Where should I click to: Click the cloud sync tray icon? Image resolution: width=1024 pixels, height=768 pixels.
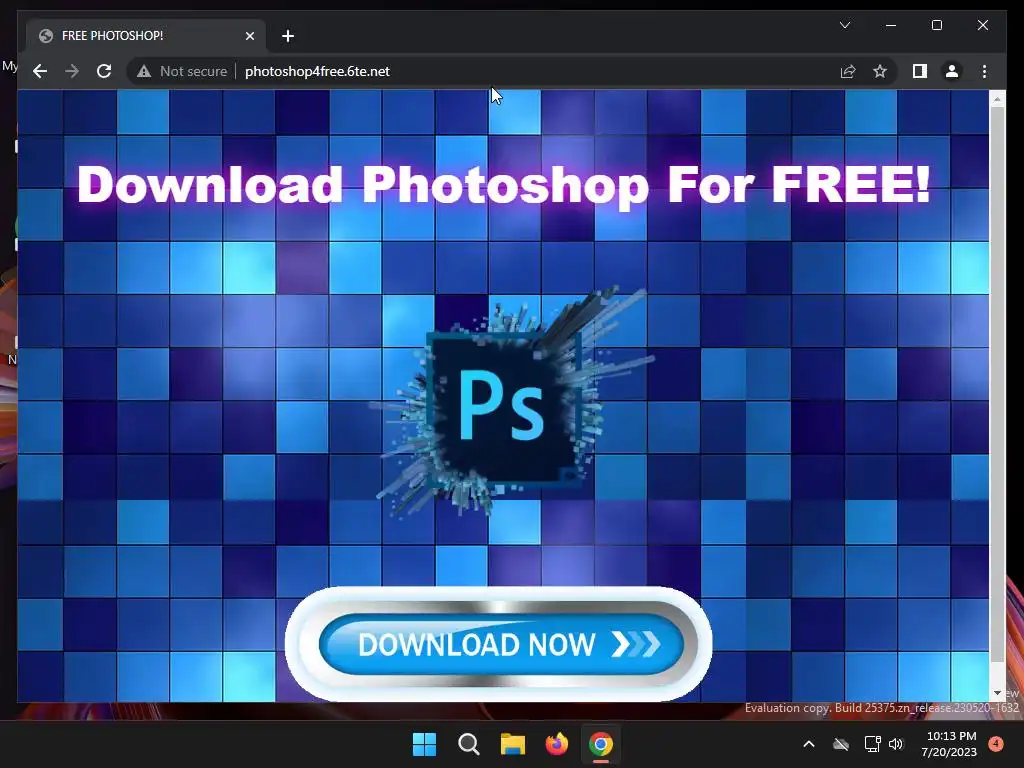coord(840,744)
